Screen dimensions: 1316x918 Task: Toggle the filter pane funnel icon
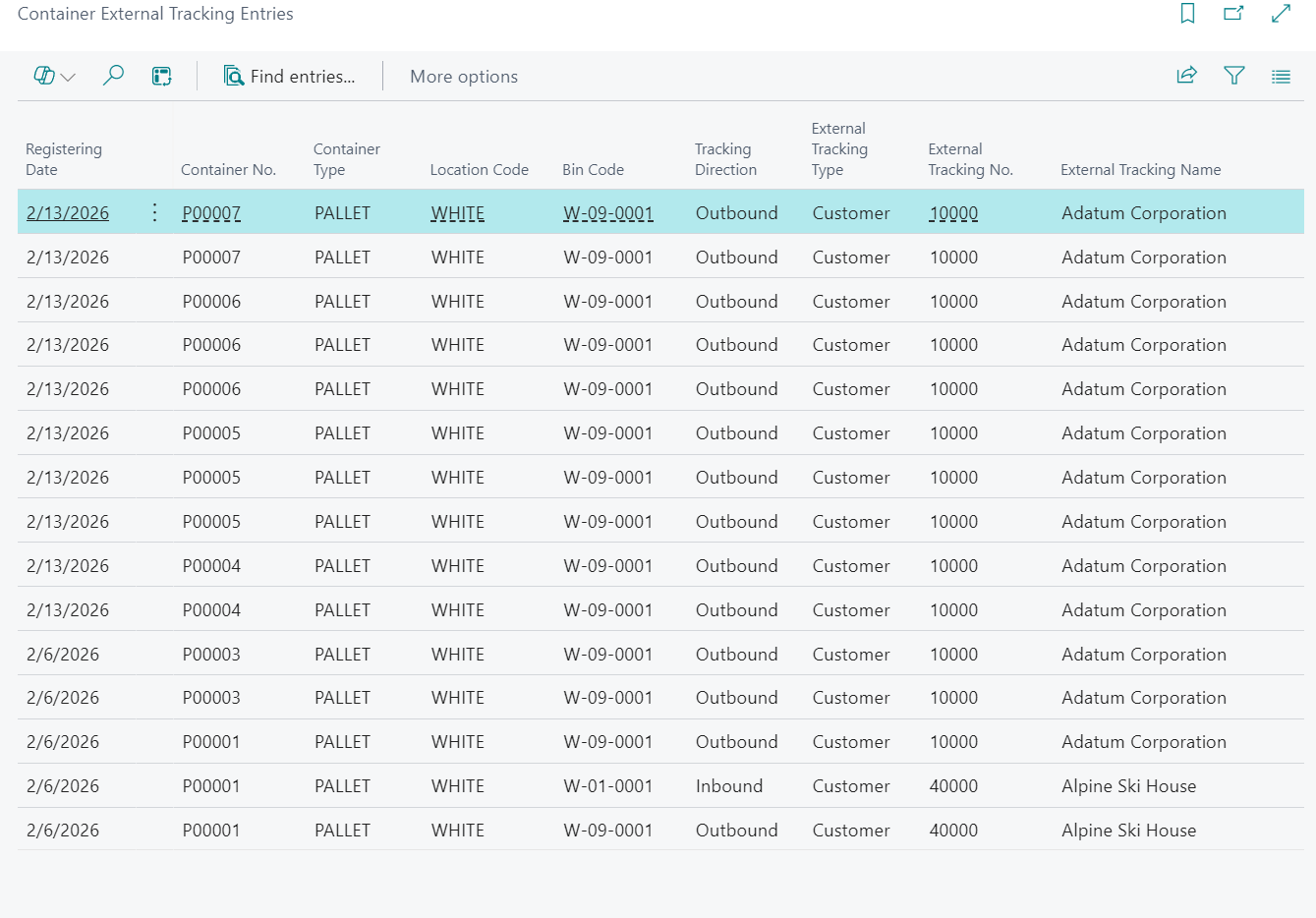pos(1233,76)
